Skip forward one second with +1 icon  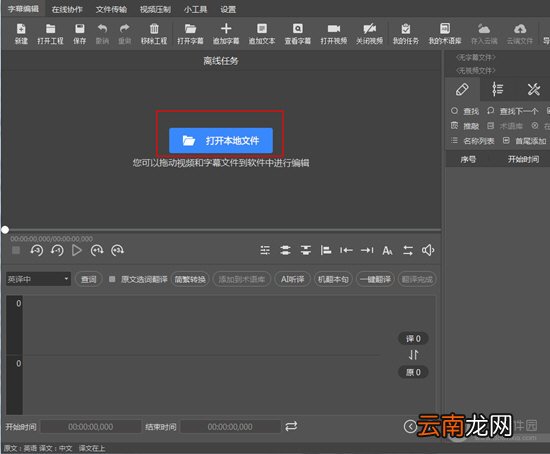pyautogui.click(x=97, y=250)
